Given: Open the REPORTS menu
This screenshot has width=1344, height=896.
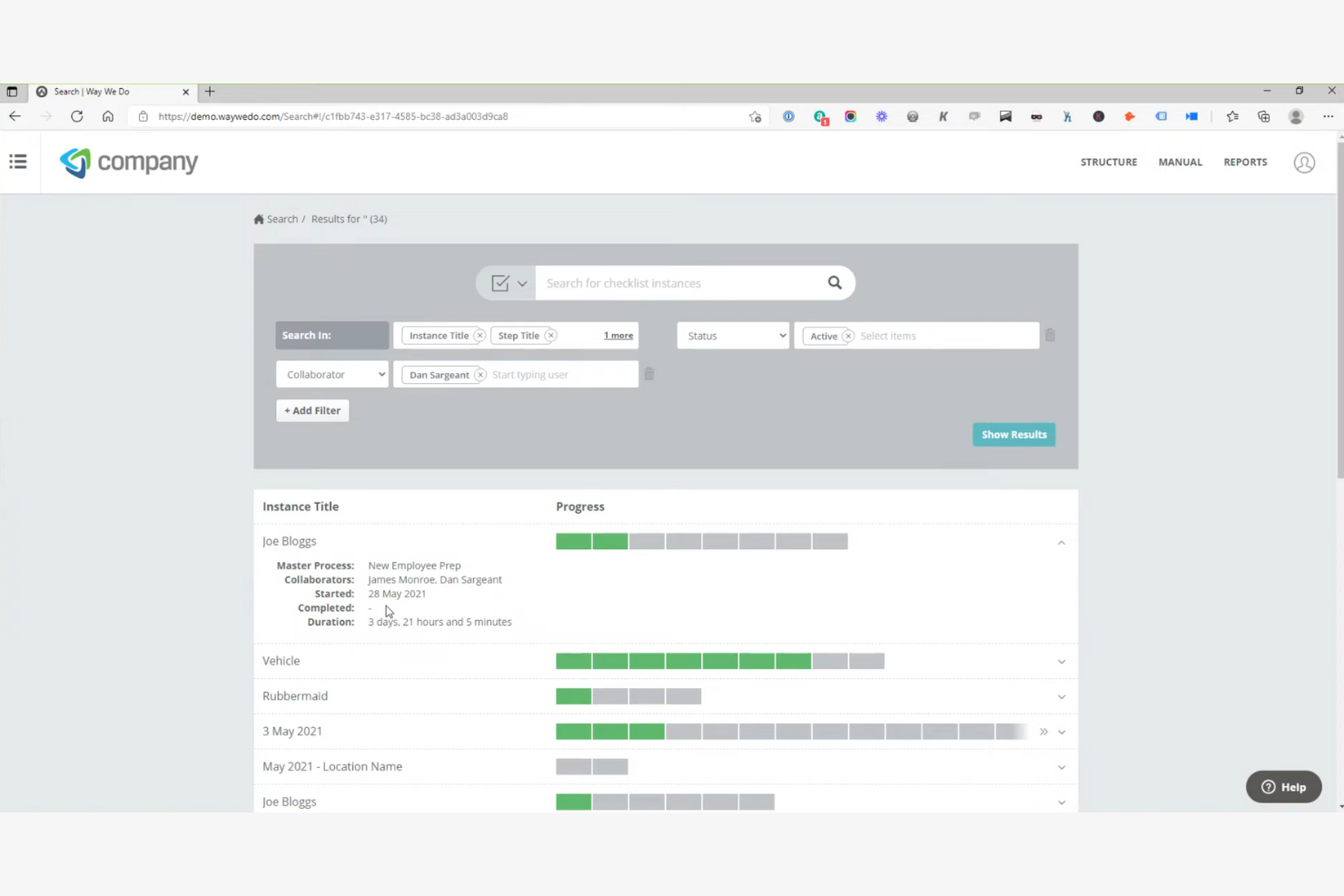Looking at the screenshot, I should point(1245,162).
